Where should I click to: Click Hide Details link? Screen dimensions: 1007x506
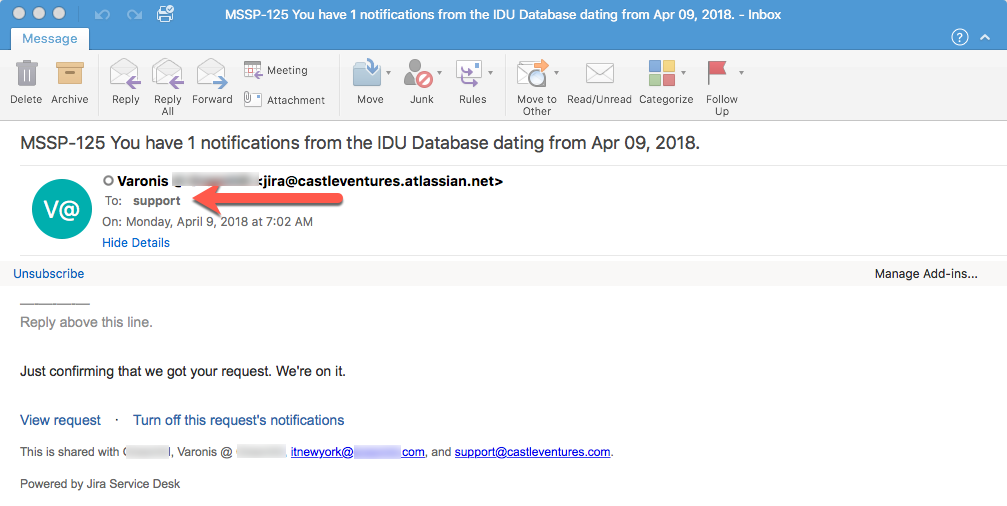click(x=136, y=243)
